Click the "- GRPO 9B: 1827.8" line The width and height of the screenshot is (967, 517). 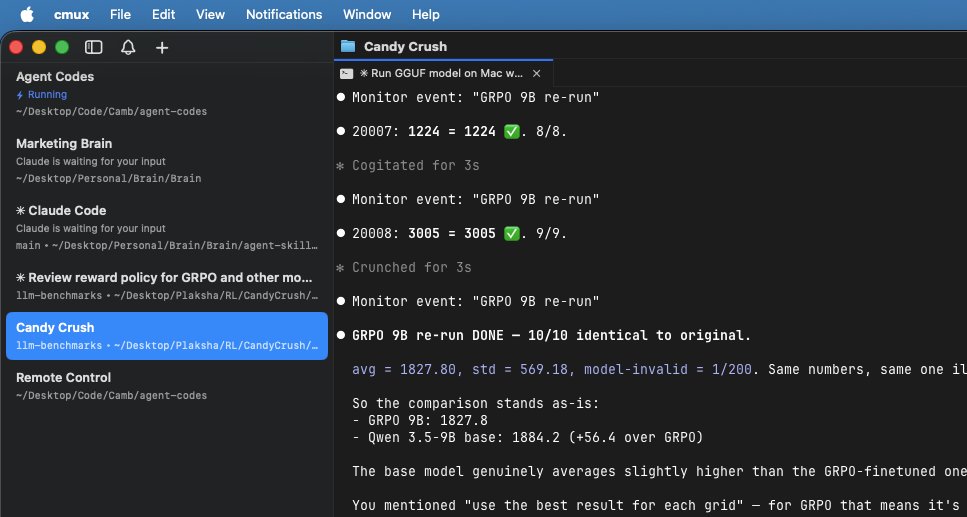click(x=420, y=420)
